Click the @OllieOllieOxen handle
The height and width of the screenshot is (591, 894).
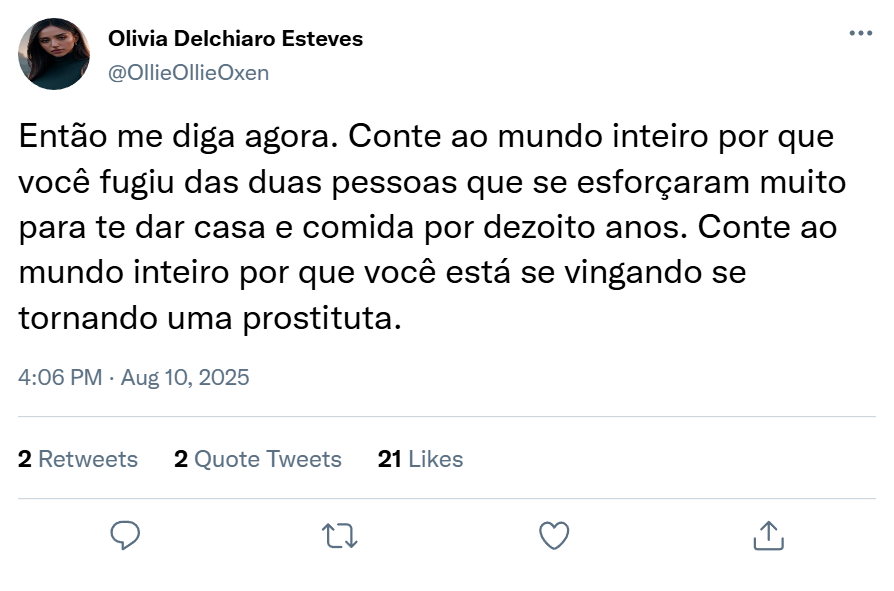point(188,73)
